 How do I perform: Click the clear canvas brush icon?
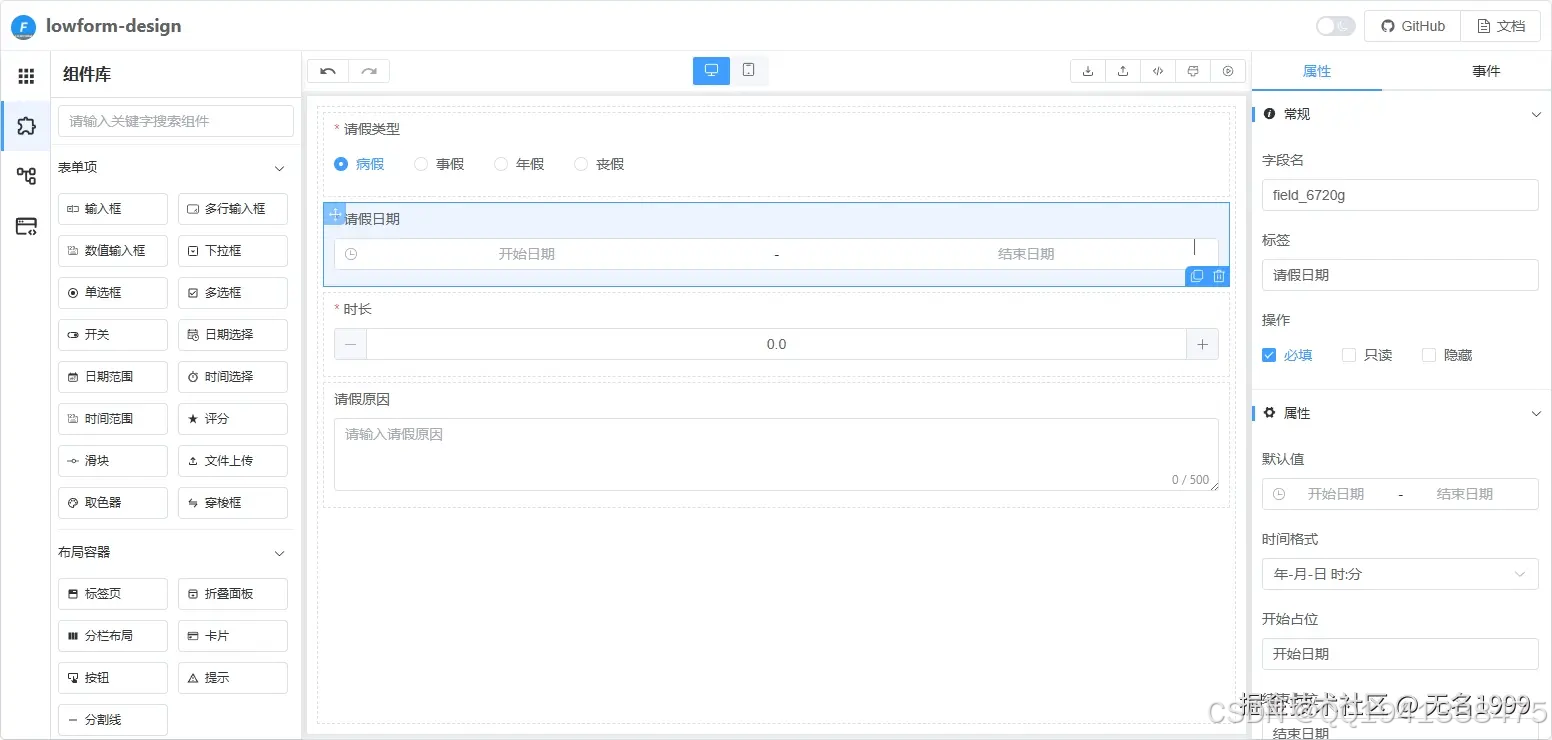click(x=1193, y=71)
